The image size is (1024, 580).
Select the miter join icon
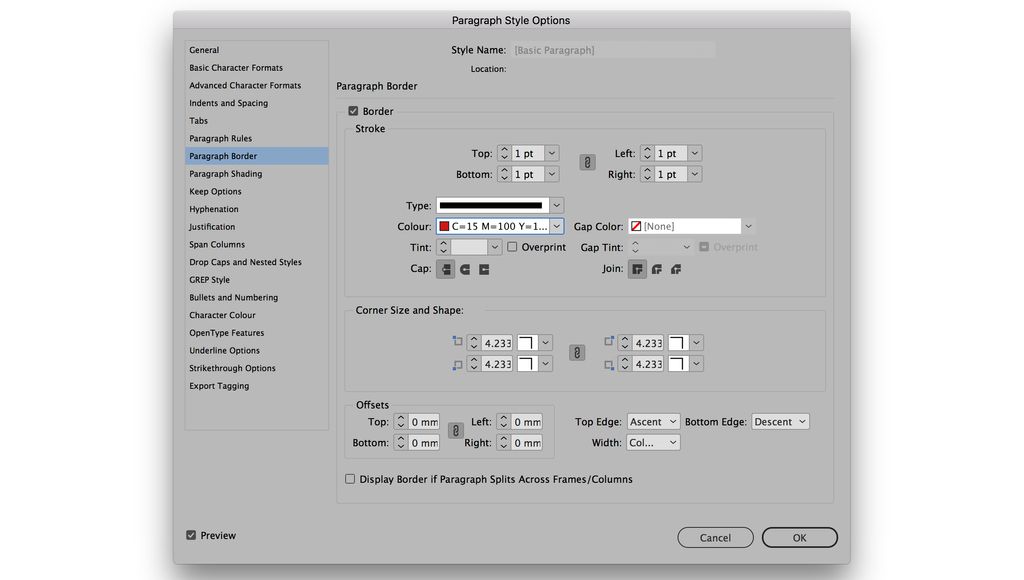point(637,268)
